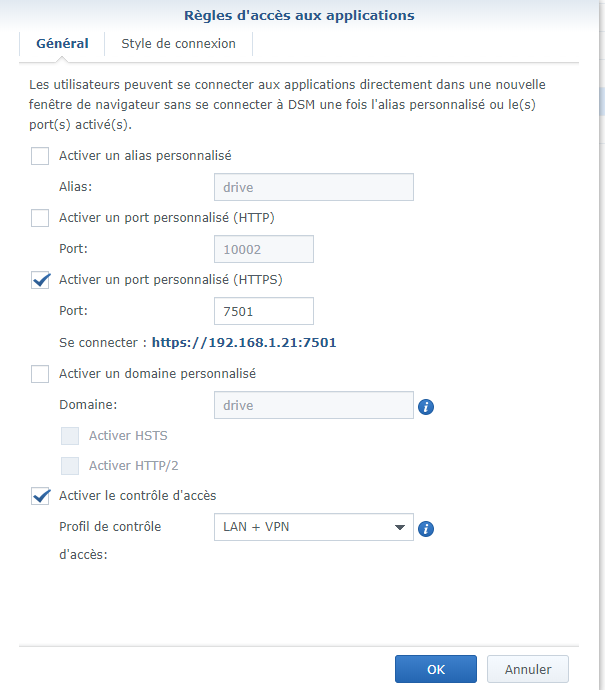The height and width of the screenshot is (690, 605).
Task: Click the dropdown arrow of access profile
Action: (399, 527)
